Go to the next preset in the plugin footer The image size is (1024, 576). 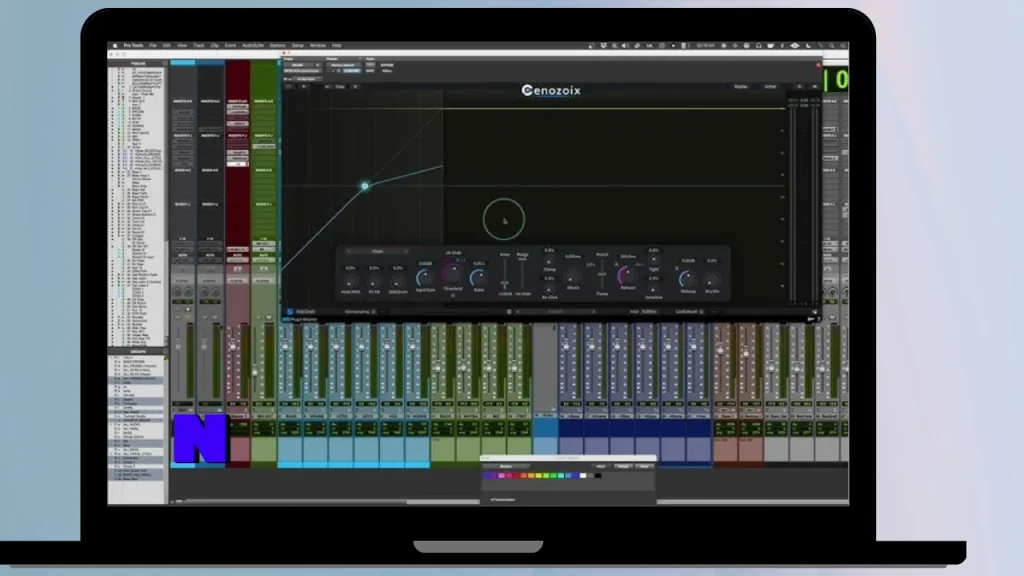click(x=594, y=312)
